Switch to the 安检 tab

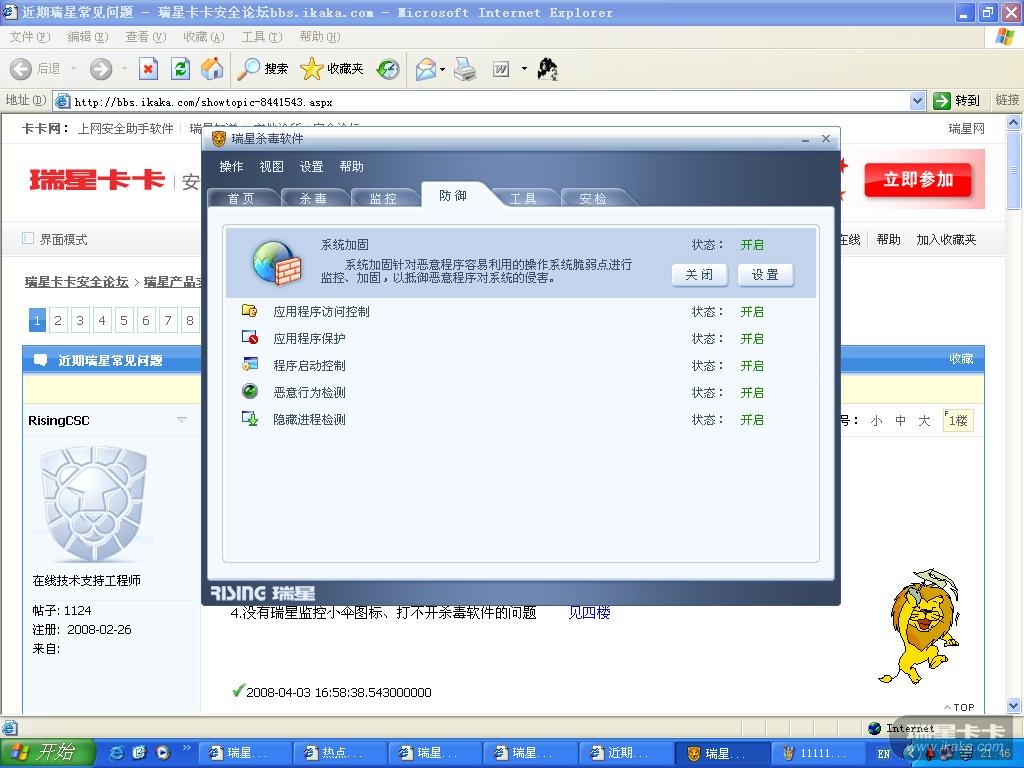(x=593, y=199)
